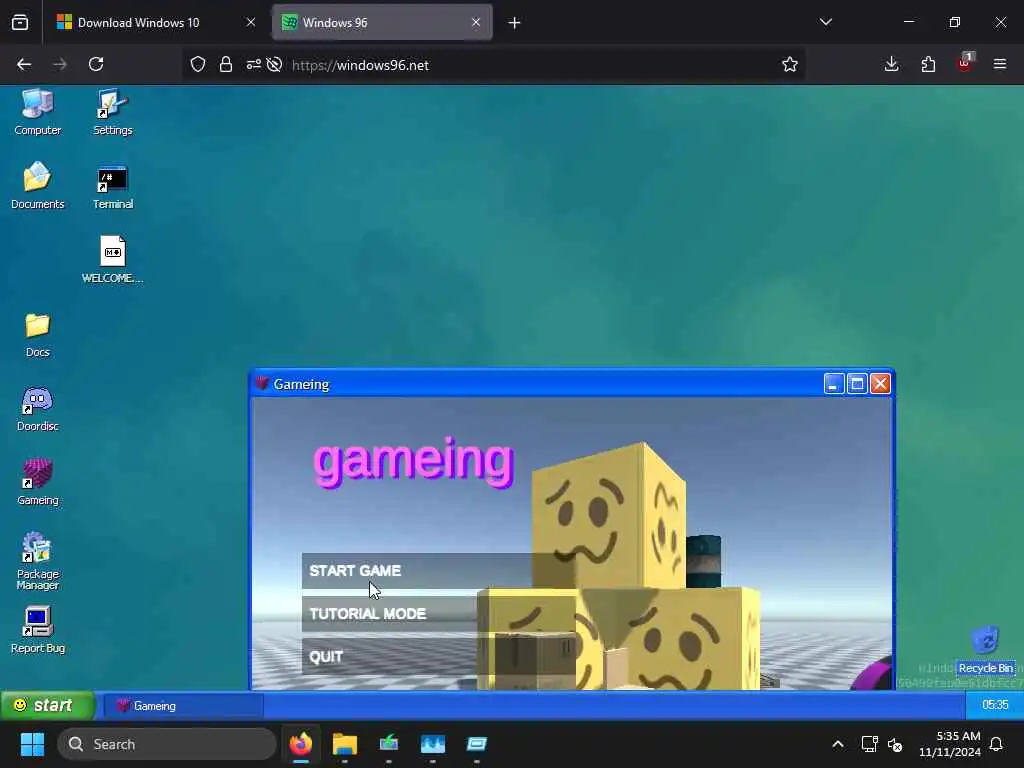Viewport: 1024px width, 768px height.
Task: Launch the Terminal desktop shortcut
Action: (112, 187)
